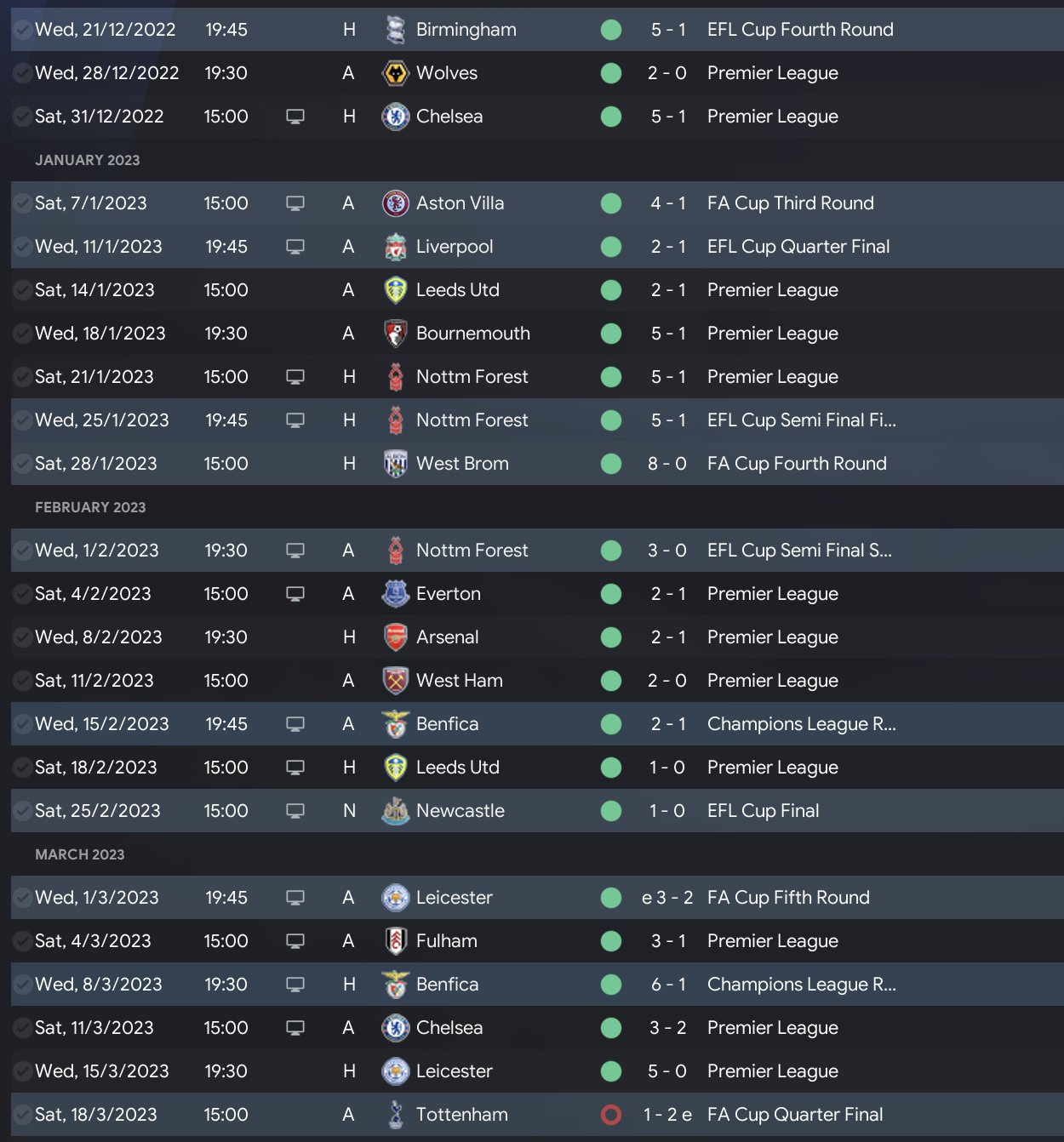Click the Bournemouth club badge
Image resolution: width=1064 pixels, height=1142 pixels.
(395, 334)
